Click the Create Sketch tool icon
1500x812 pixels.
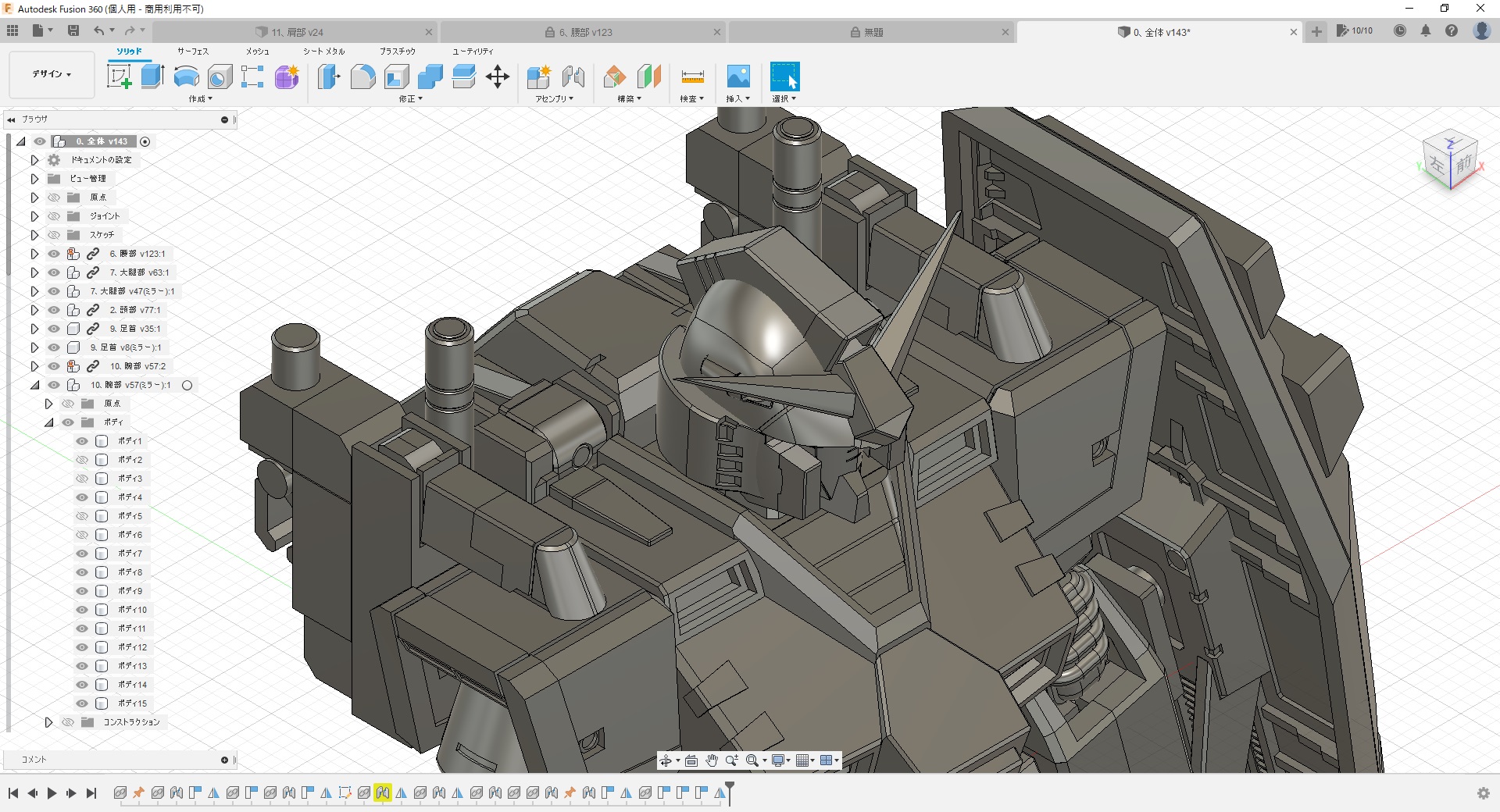[x=119, y=77]
